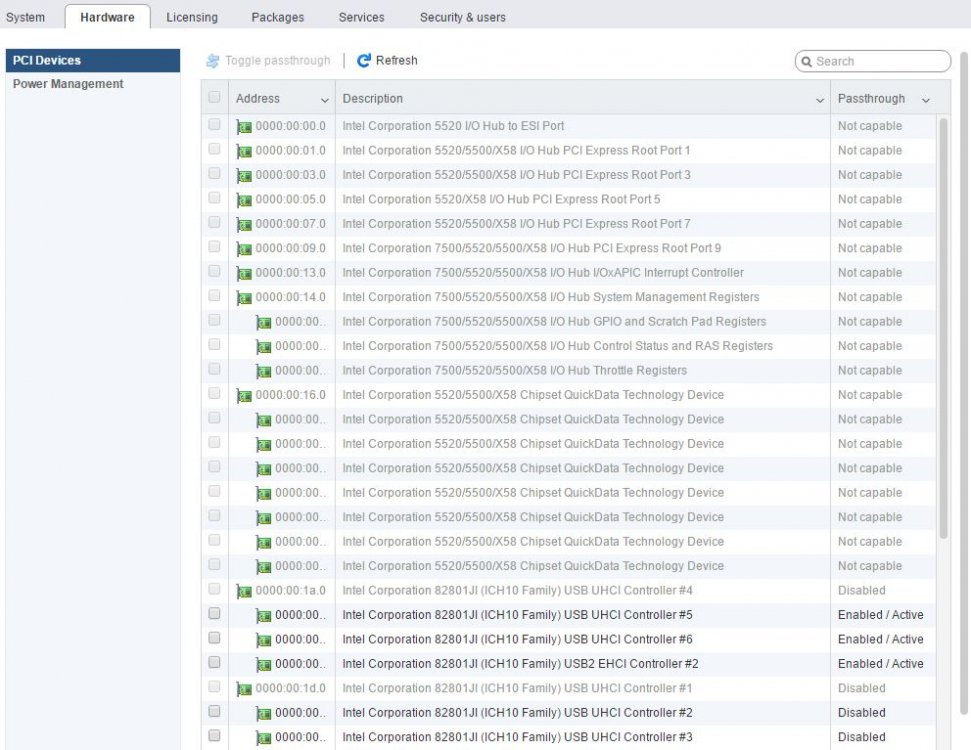Click PCI card icon for 0000:00:16.0
Screen dimensions: 971x750
[x=244, y=396]
